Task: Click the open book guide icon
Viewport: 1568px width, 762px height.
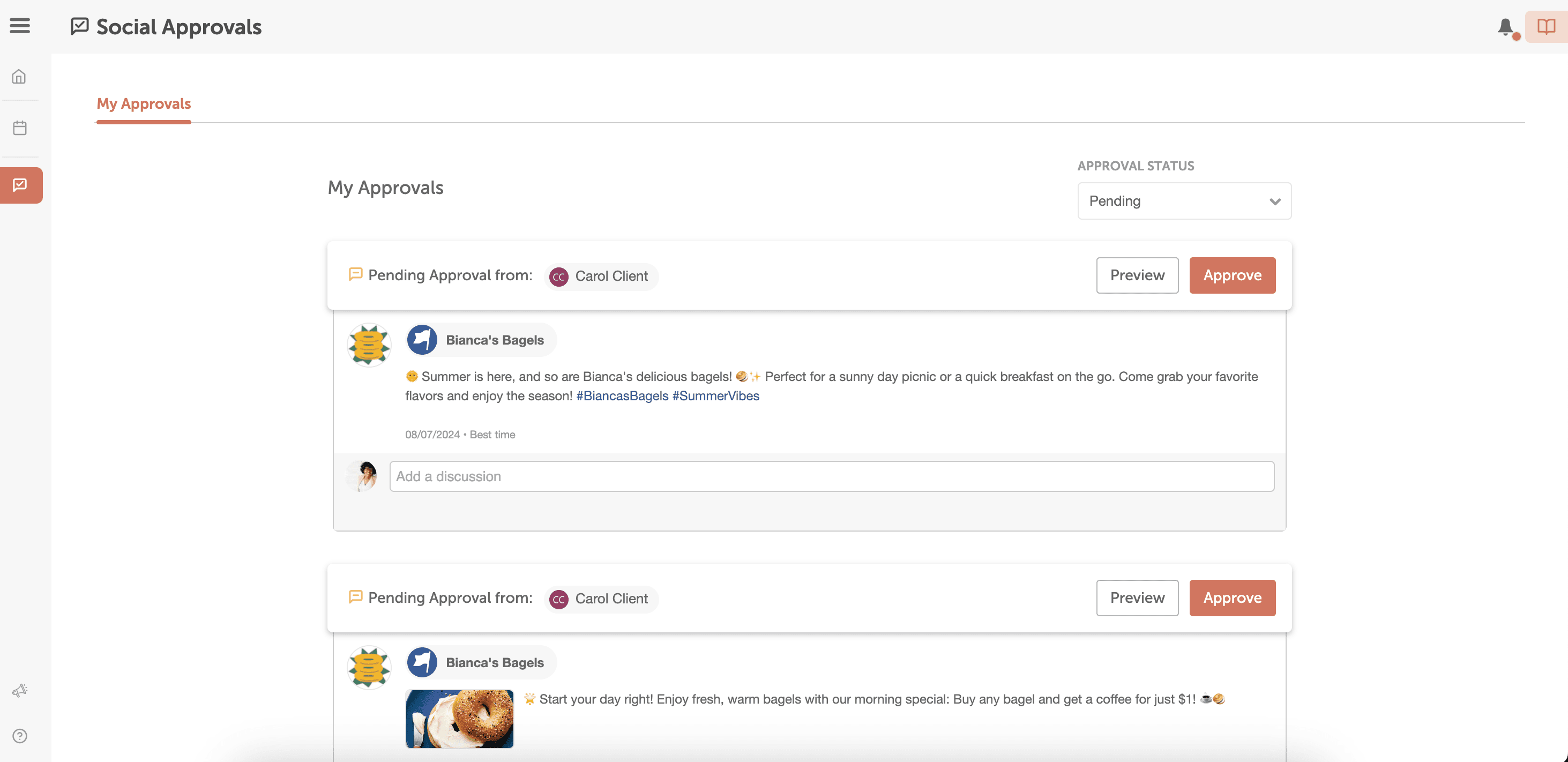Action: point(1546,27)
